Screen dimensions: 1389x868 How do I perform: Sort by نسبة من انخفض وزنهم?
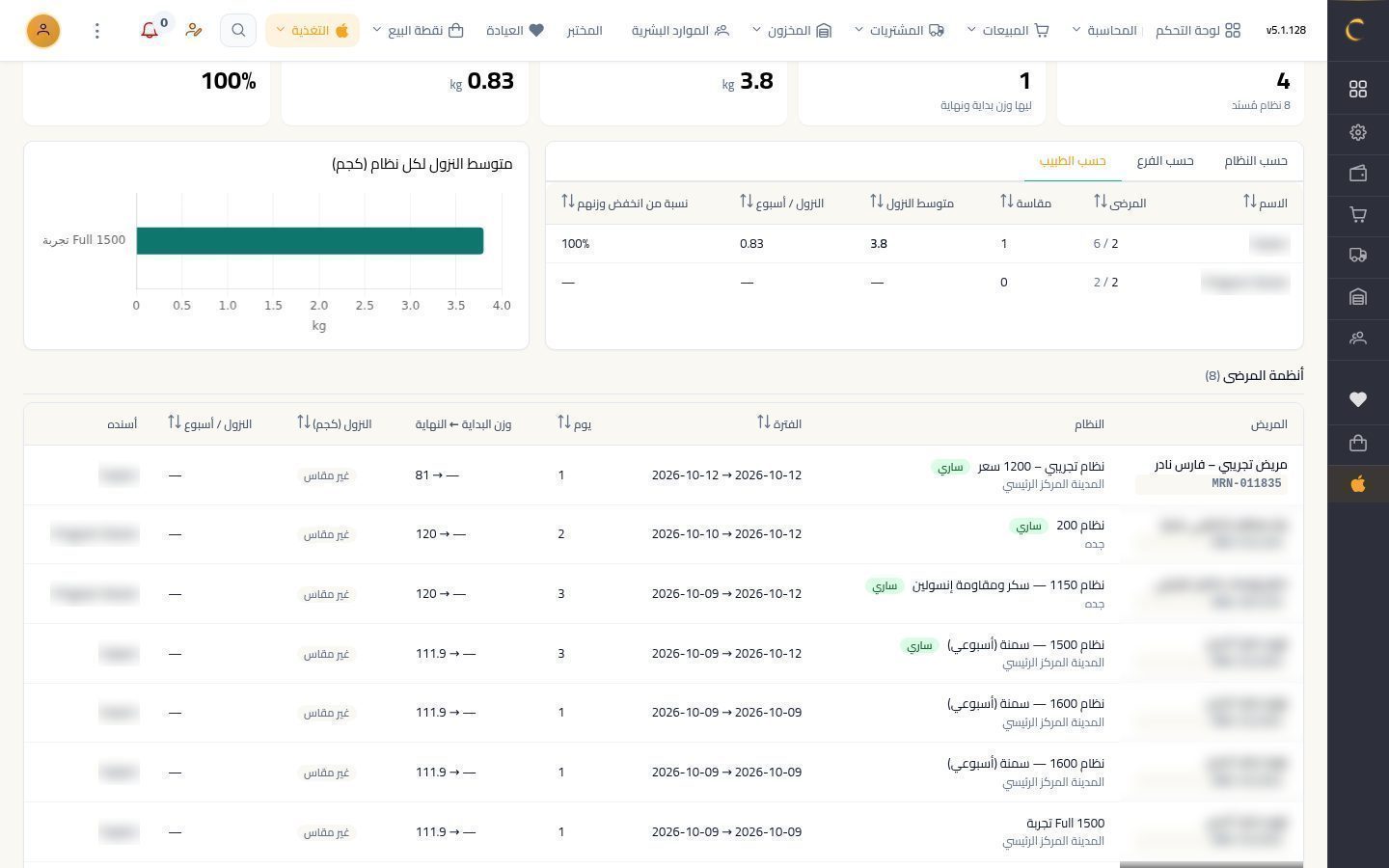point(624,203)
